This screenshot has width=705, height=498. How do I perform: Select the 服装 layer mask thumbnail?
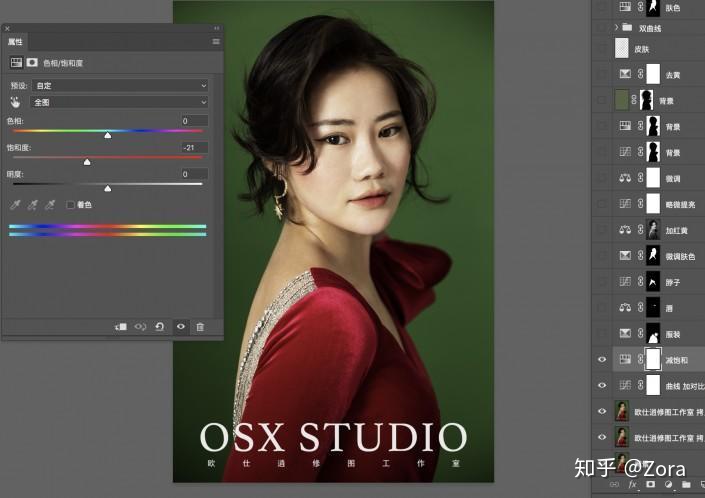pyautogui.click(x=653, y=333)
